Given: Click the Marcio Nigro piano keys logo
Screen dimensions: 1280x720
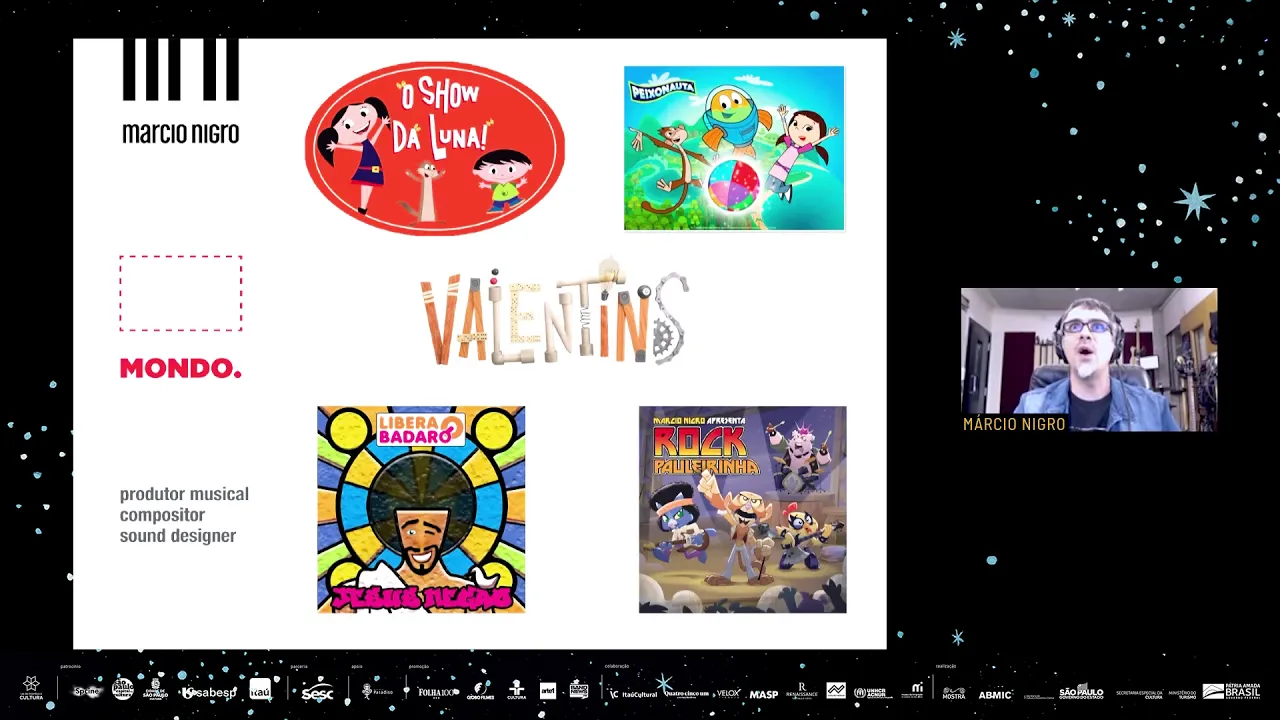Looking at the screenshot, I should [x=181, y=70].
